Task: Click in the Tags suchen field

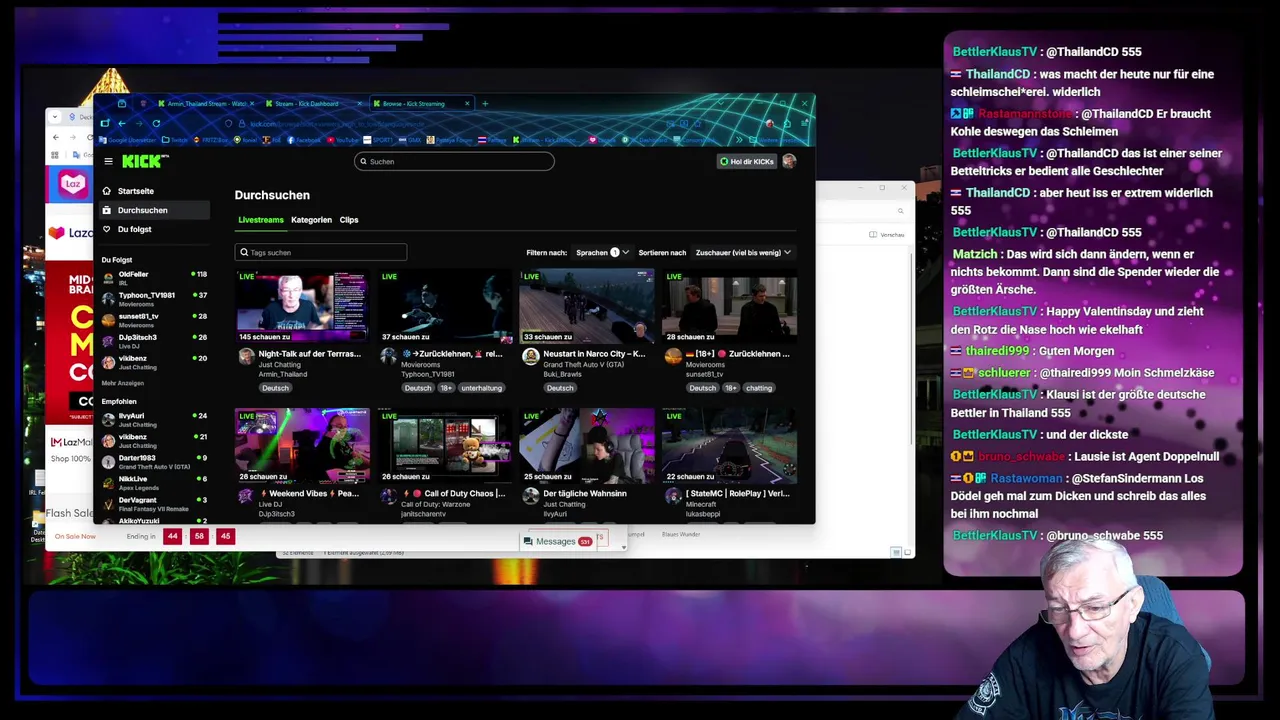Action: [x=321, y=253]
